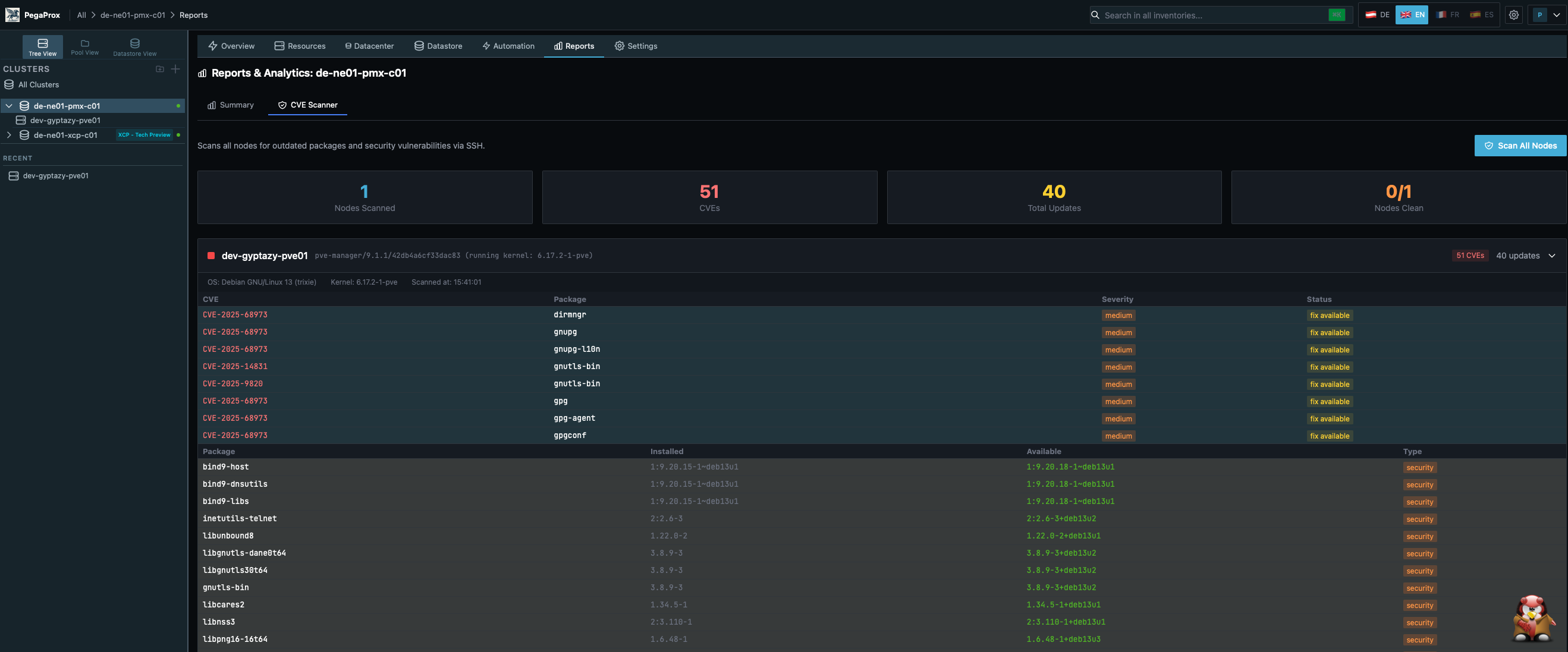The width and height of the screenshot is (1568, 652).
Task: Switch interface language to DE
Action: point(1378,15)
